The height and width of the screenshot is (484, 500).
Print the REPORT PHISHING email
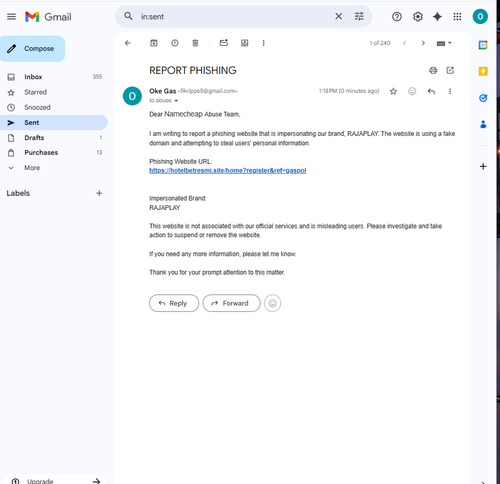pyautogui.click(x=433, y=70)
